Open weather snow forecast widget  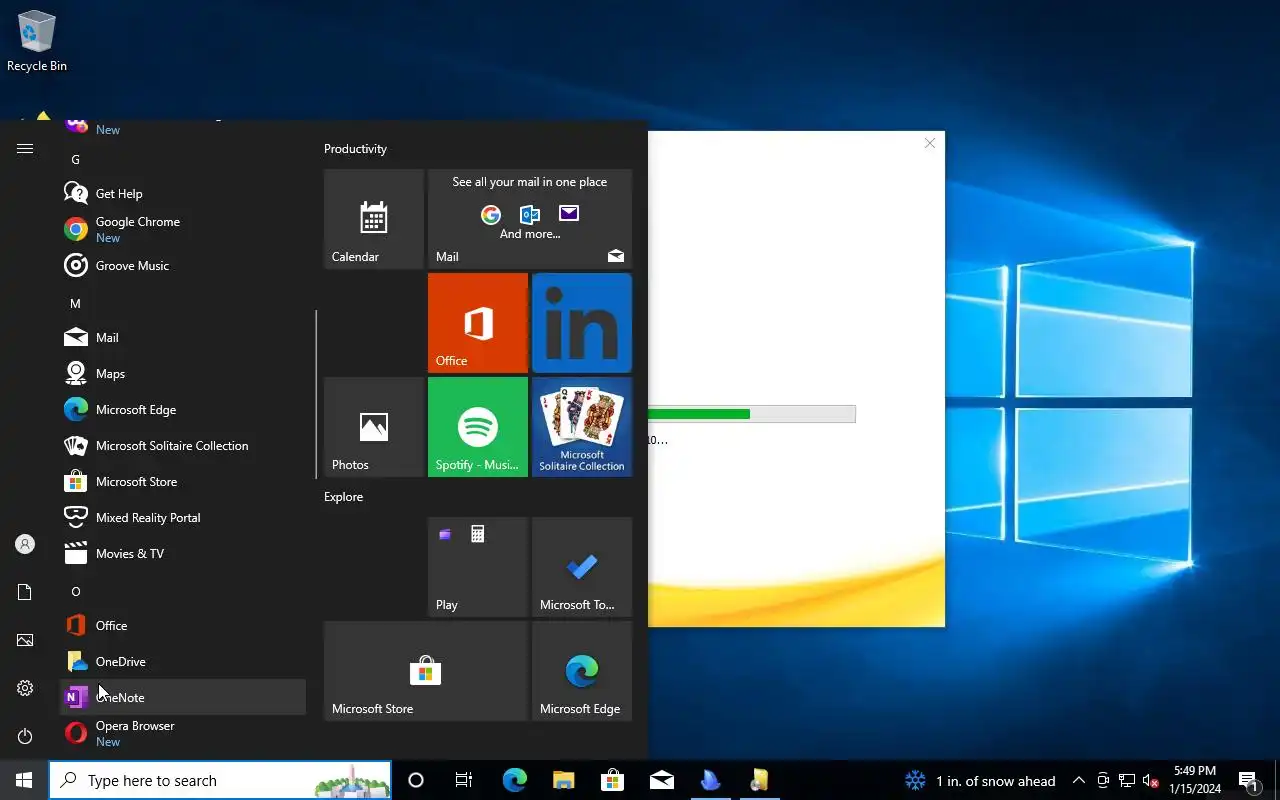coord(980,781)
